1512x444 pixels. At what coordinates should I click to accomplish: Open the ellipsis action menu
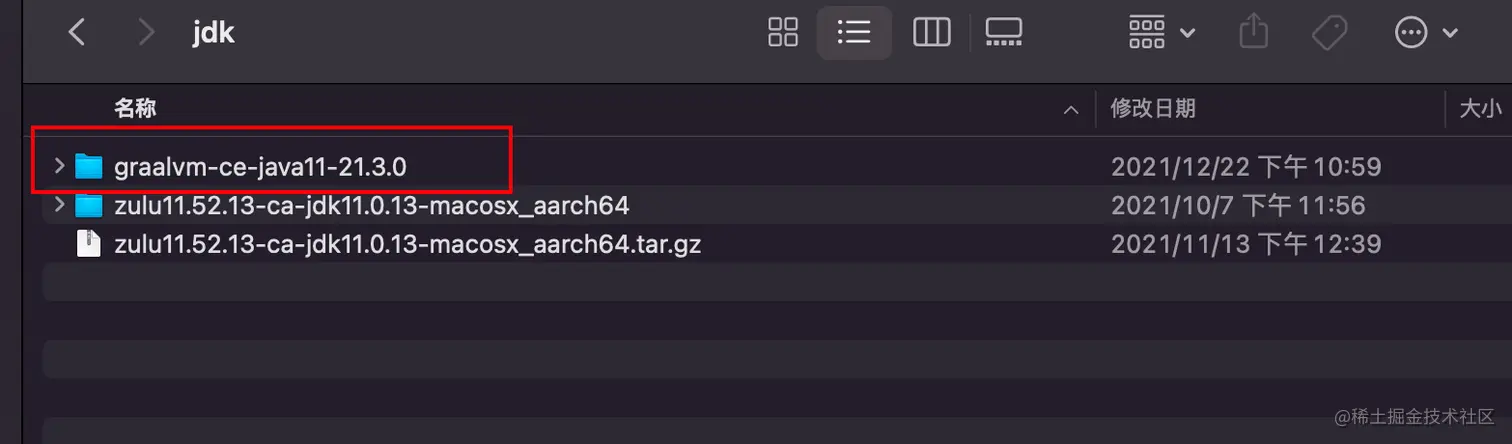pos(1426,33)
